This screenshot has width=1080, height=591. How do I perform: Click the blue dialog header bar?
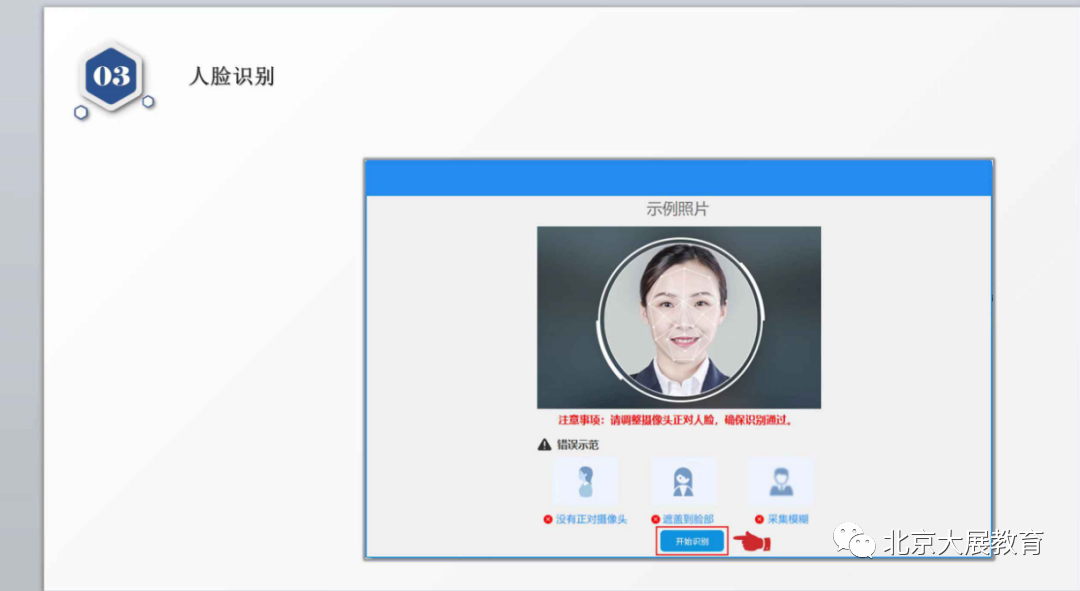coord(678,177)
